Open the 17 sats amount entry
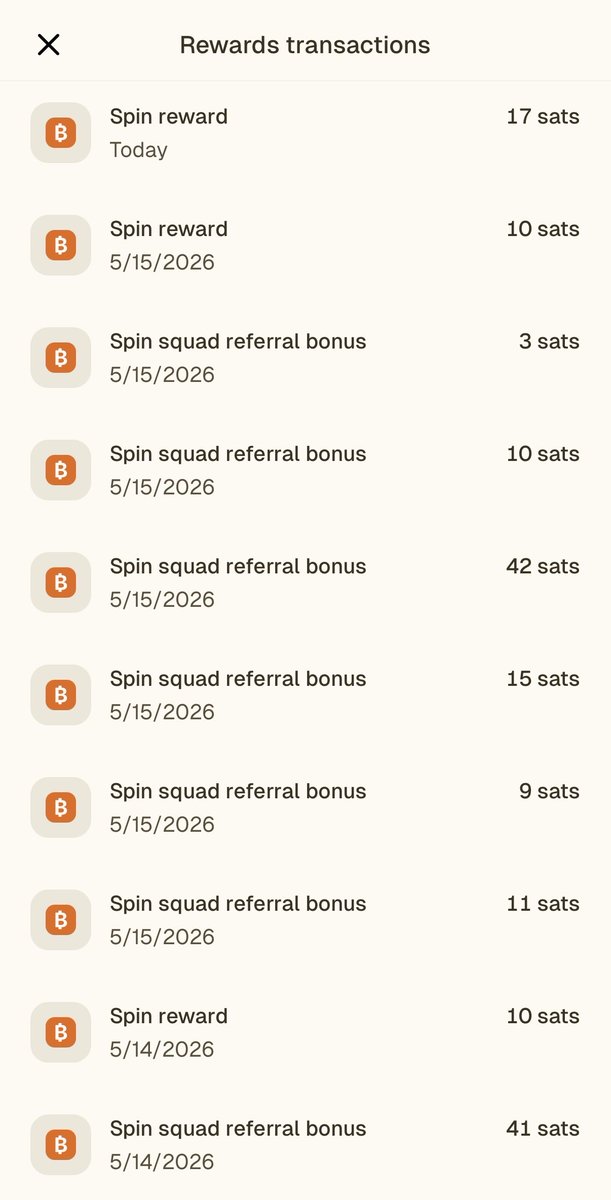Screen dimensions: 611x1200 [x=543, y=116]
